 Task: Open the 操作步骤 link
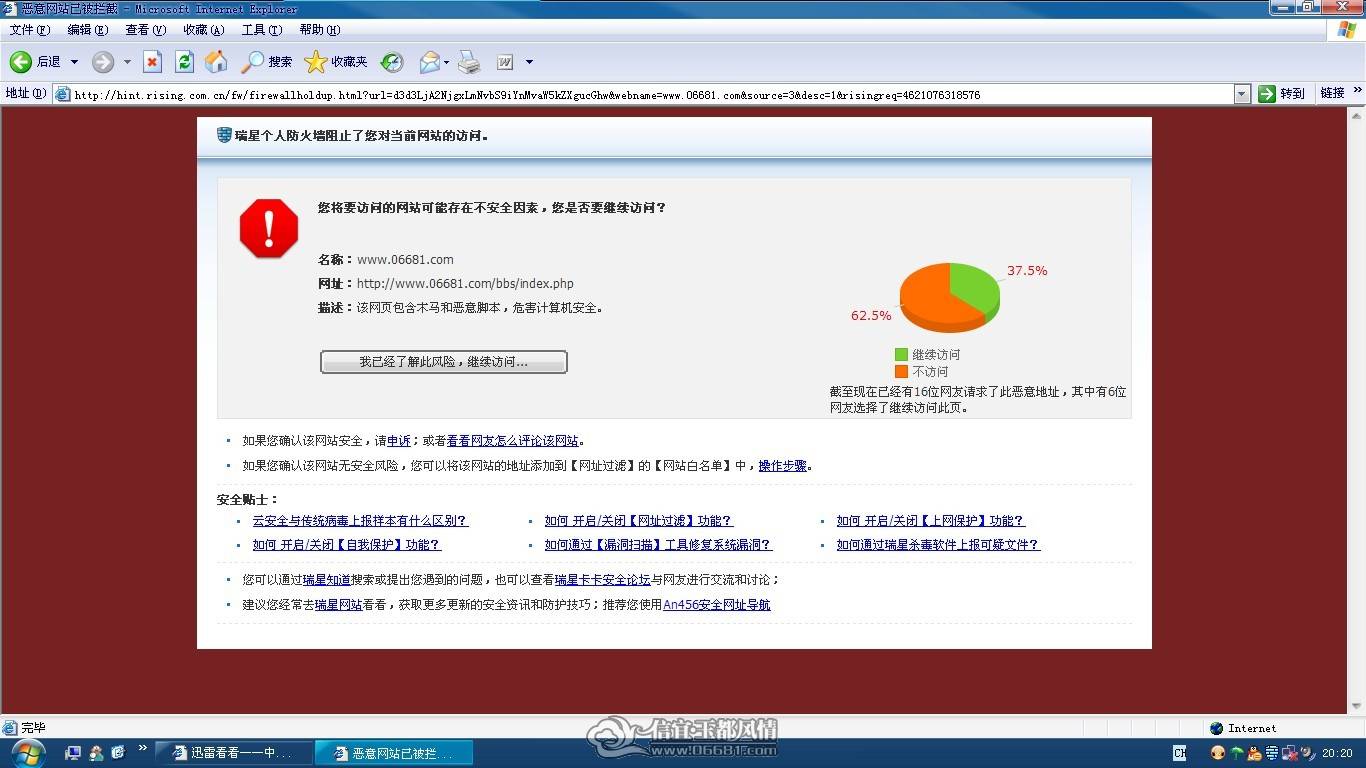[x=782, y=466]
